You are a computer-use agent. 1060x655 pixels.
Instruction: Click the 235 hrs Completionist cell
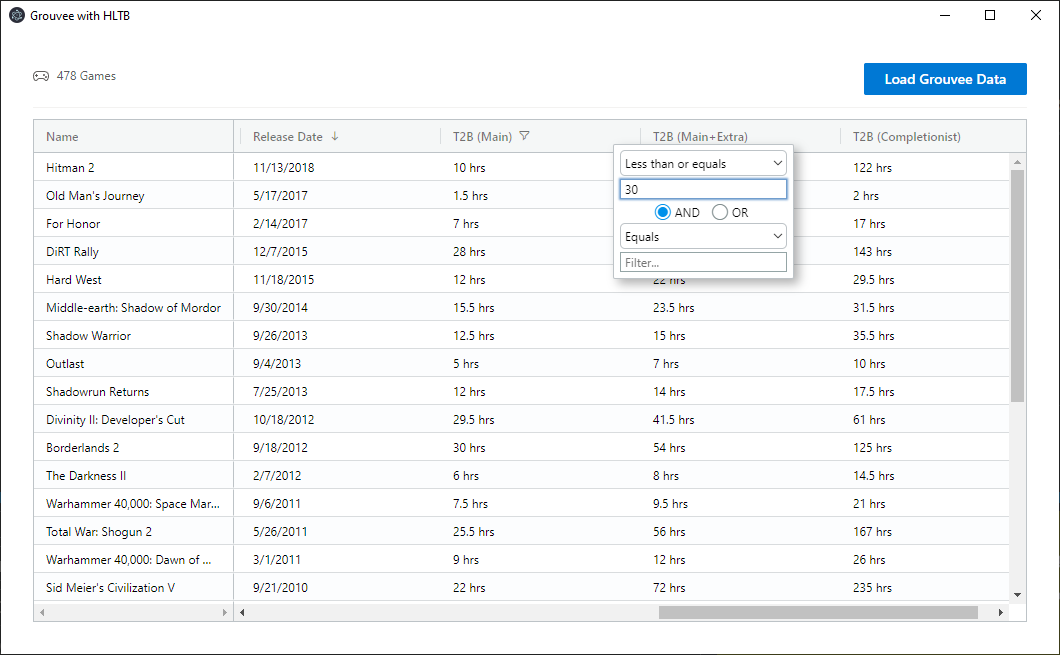(x=872, y=588)
